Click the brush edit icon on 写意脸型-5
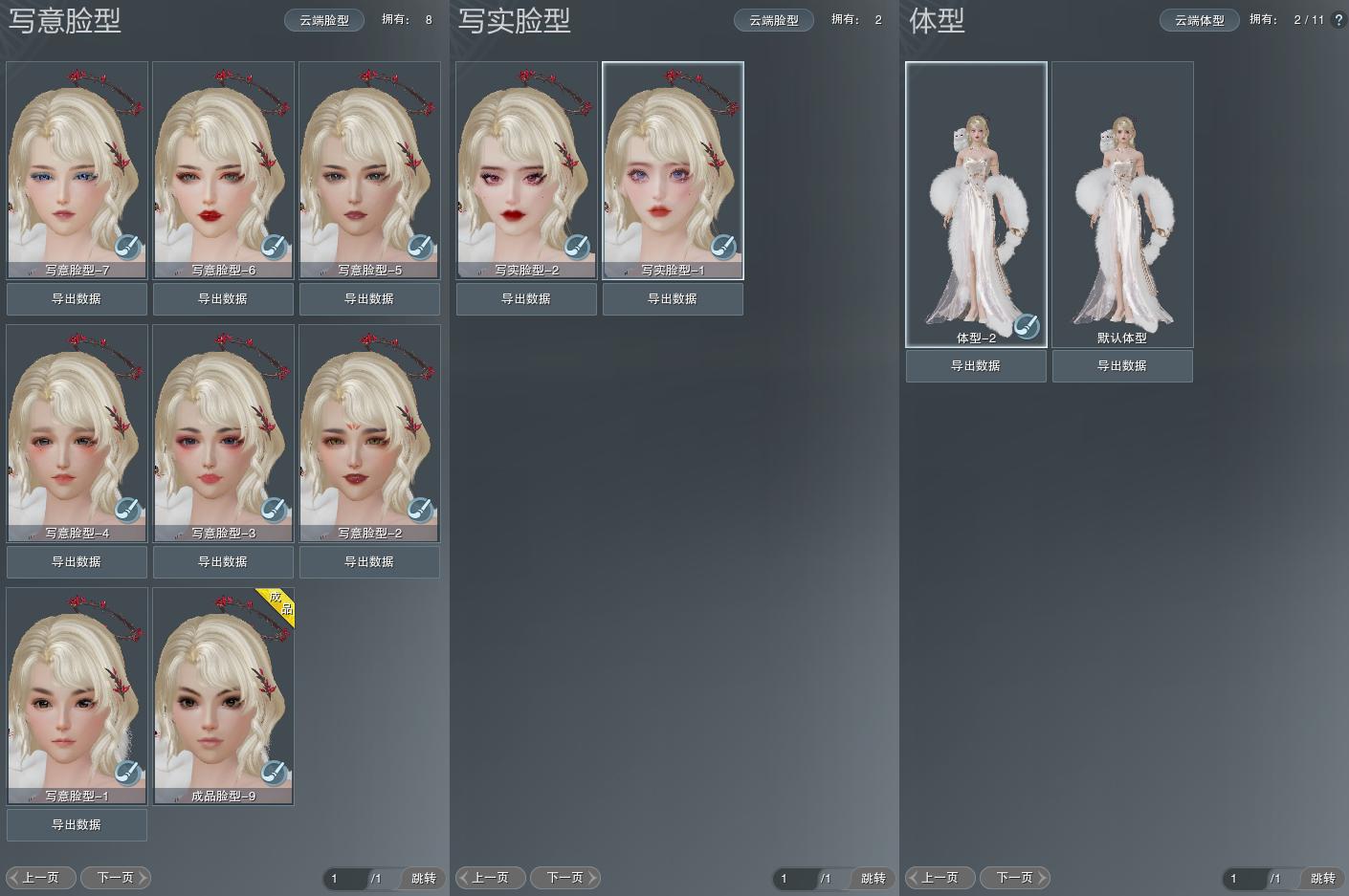Viewport: 1349px width, 896px height. pos(420,247)
